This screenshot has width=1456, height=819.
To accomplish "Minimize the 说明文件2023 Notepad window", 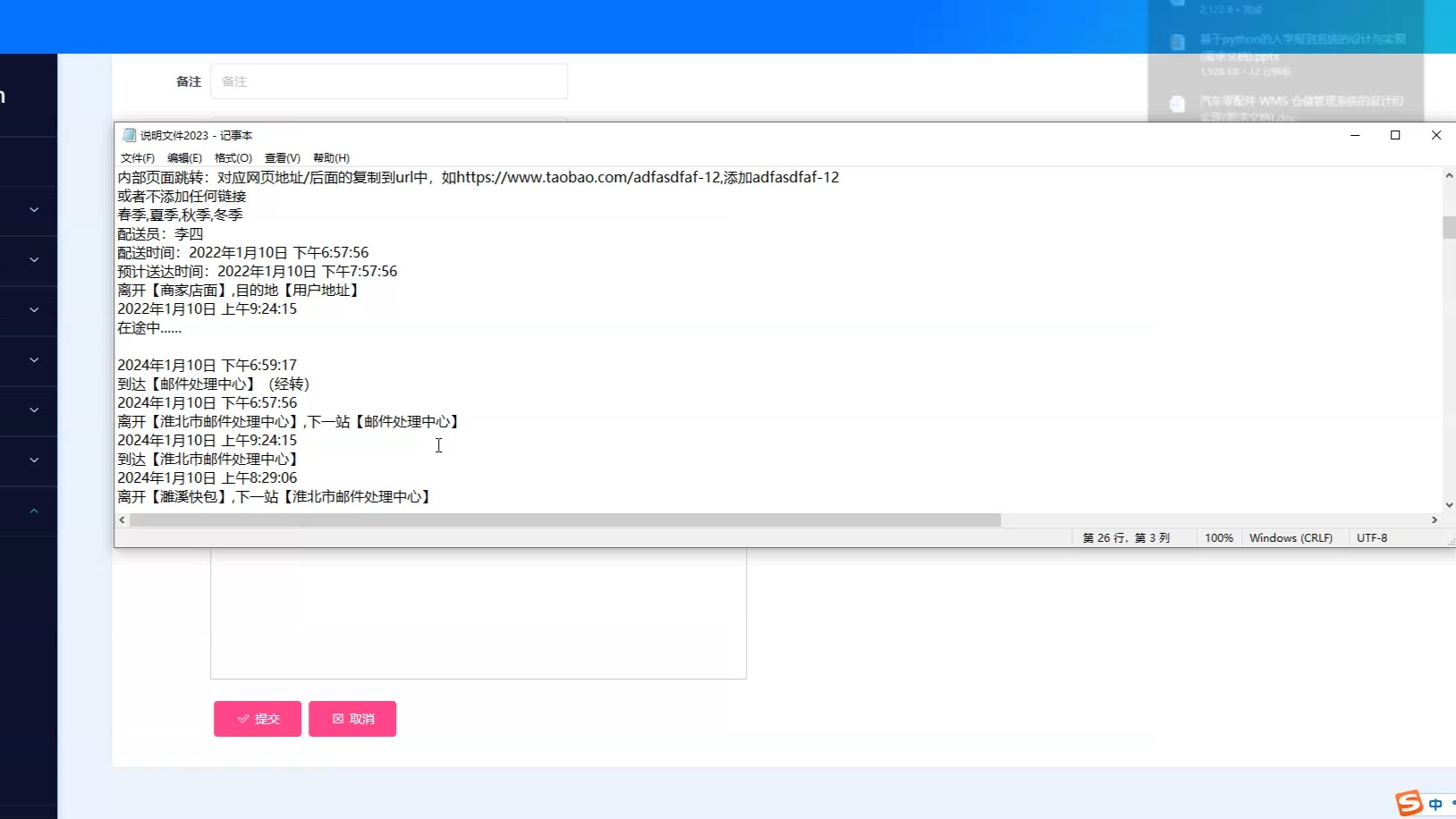I will [x=1355, y=135].
